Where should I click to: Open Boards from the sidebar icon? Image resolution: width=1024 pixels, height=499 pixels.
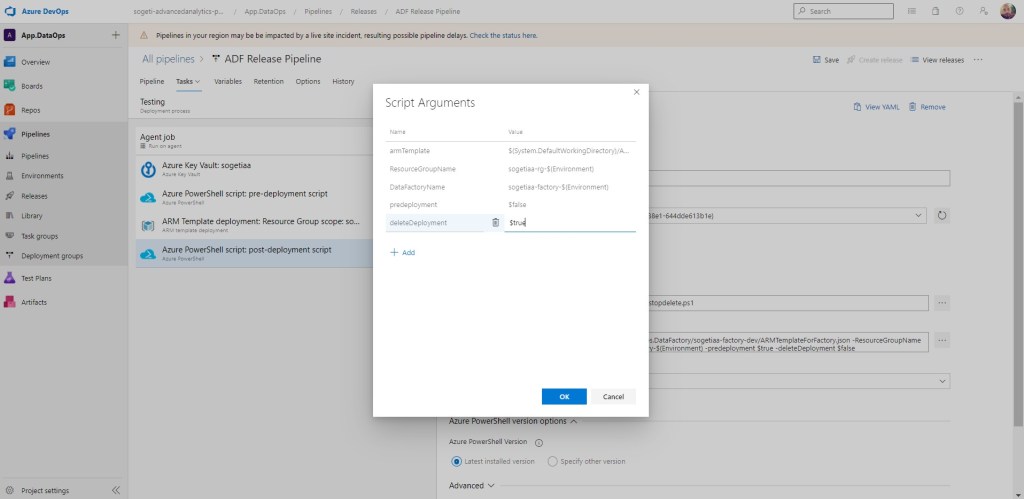pyautogui.click(x=9, y=86)
